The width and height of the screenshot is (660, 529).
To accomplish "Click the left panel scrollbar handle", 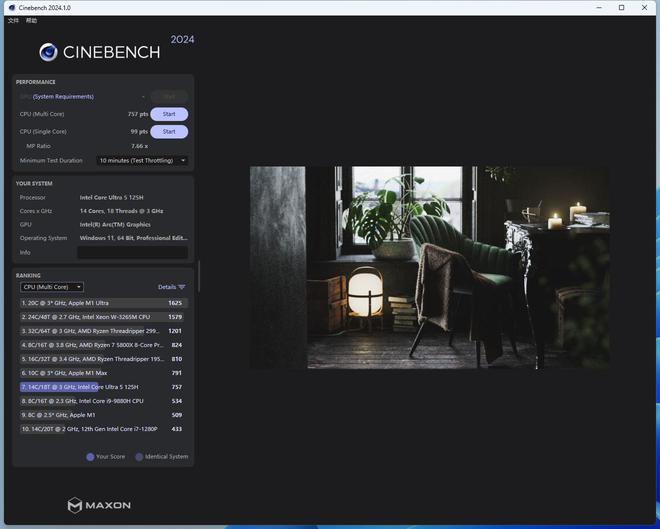I will point(199,276).
